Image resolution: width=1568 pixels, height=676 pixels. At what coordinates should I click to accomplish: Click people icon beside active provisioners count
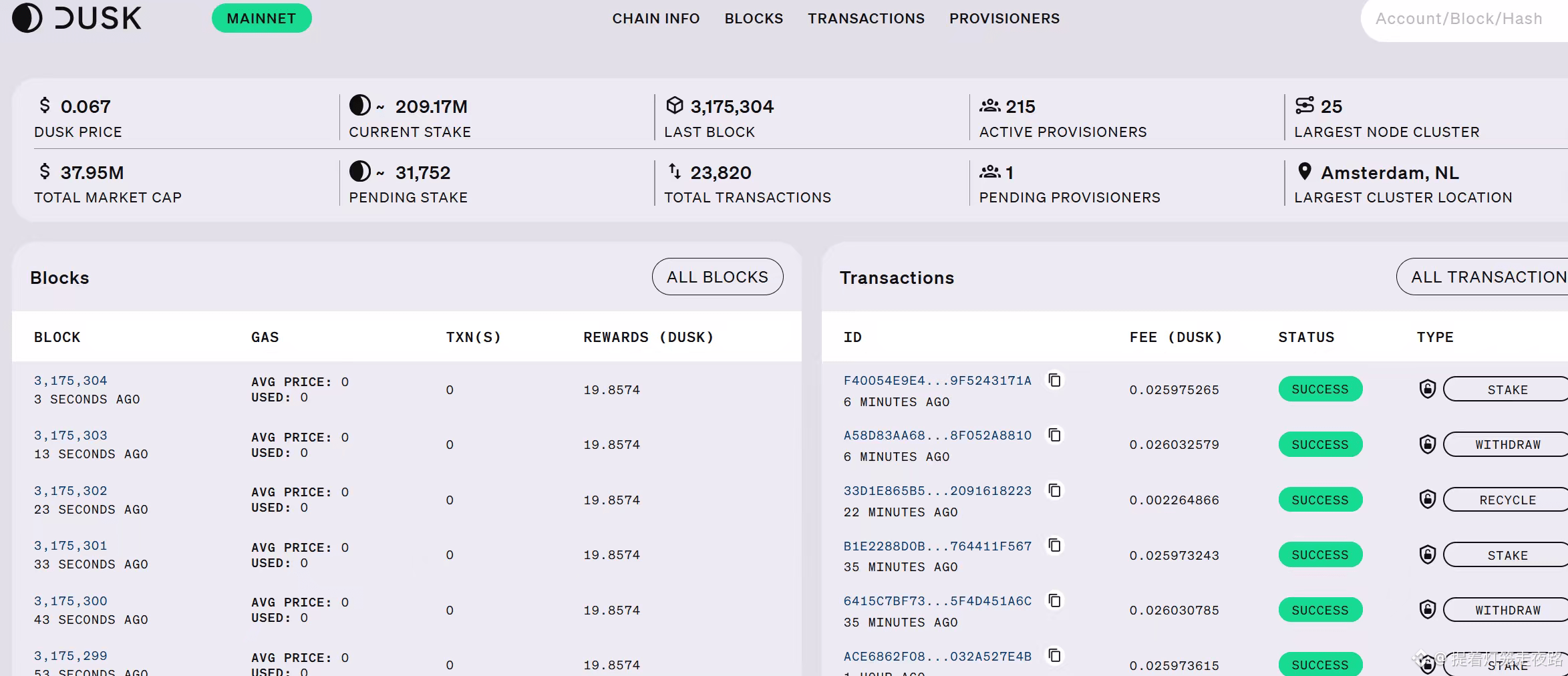(989, 106)
